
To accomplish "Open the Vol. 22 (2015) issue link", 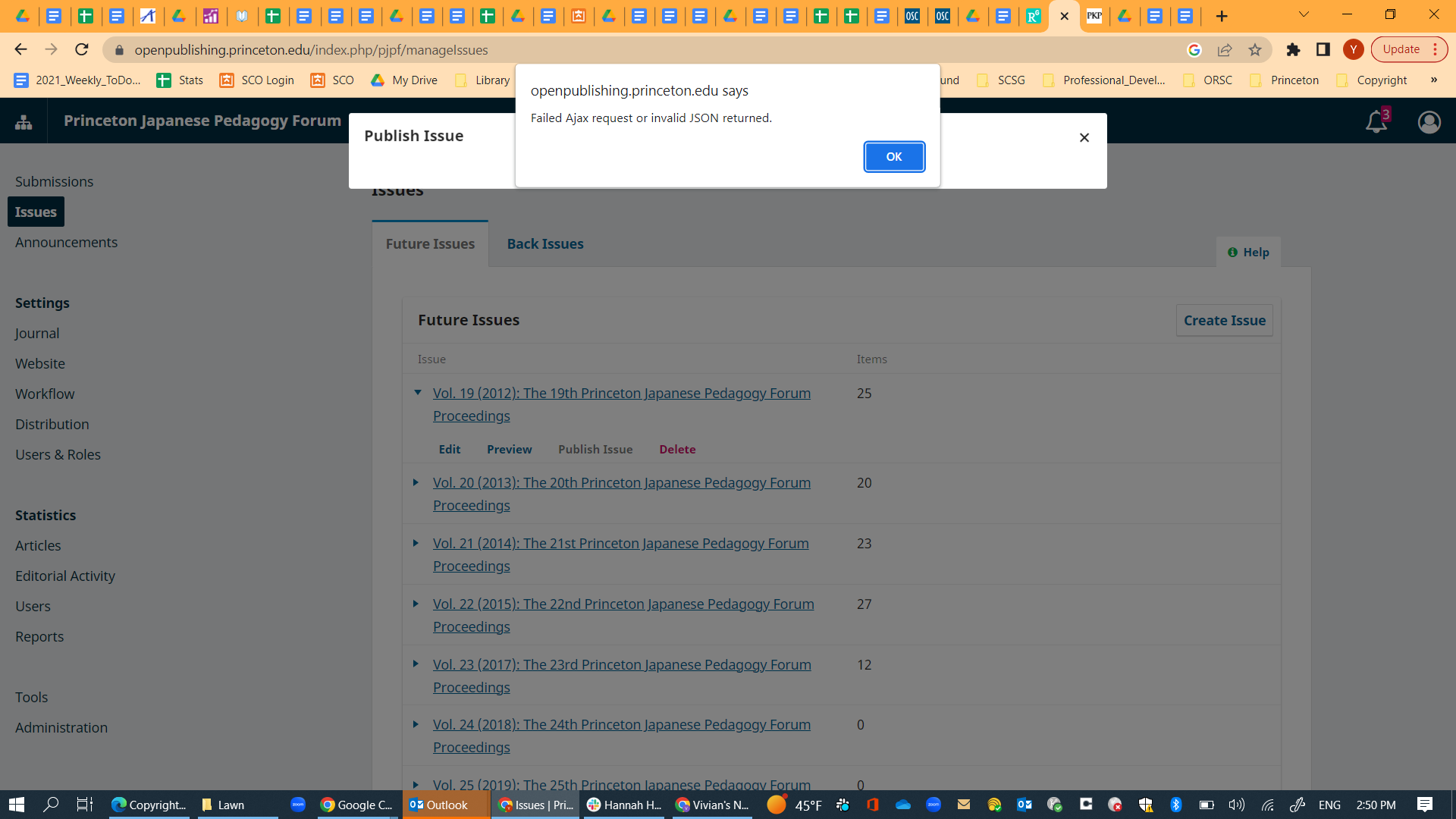I will pos(623,615).
